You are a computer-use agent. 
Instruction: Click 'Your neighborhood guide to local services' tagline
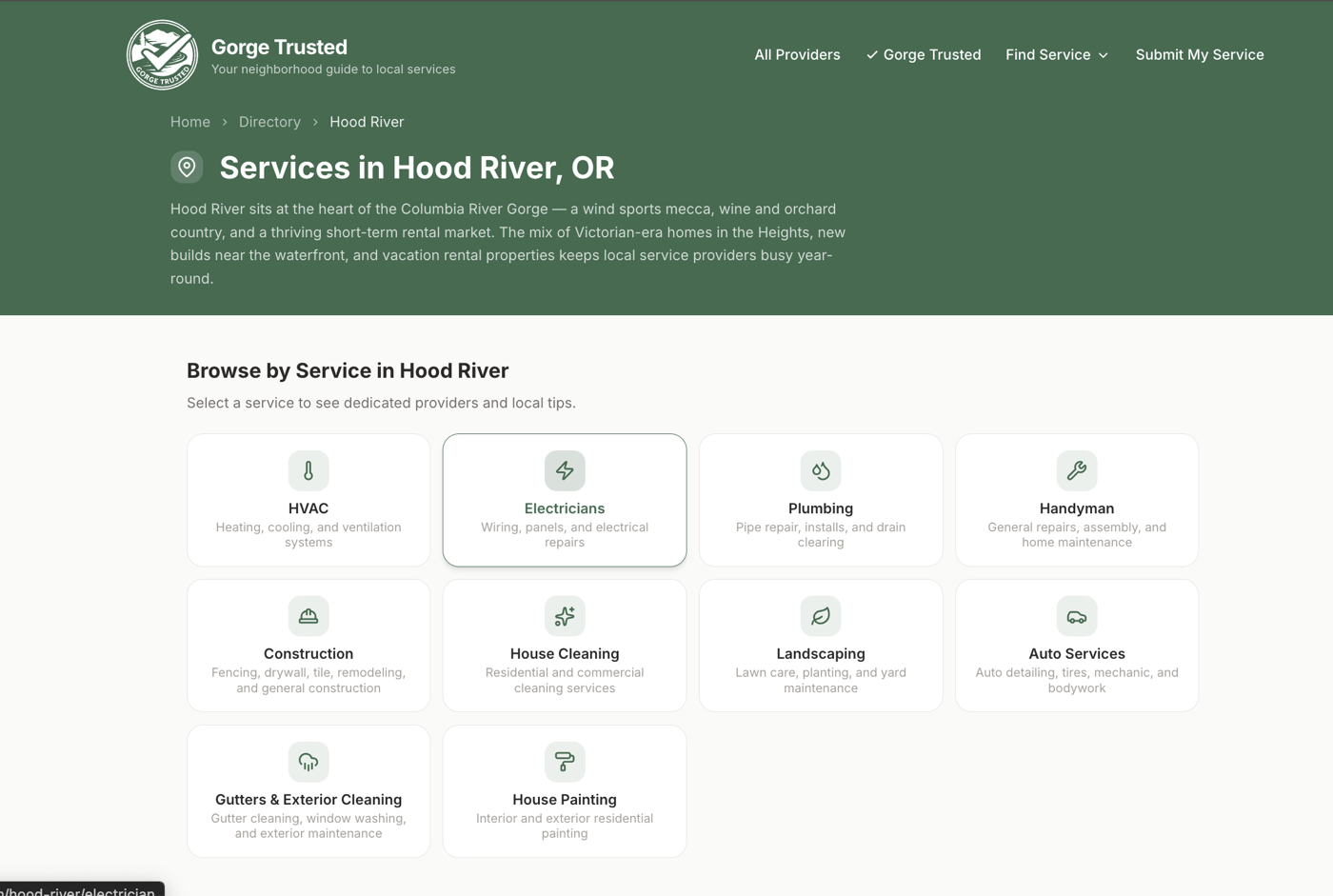[333, 70]
